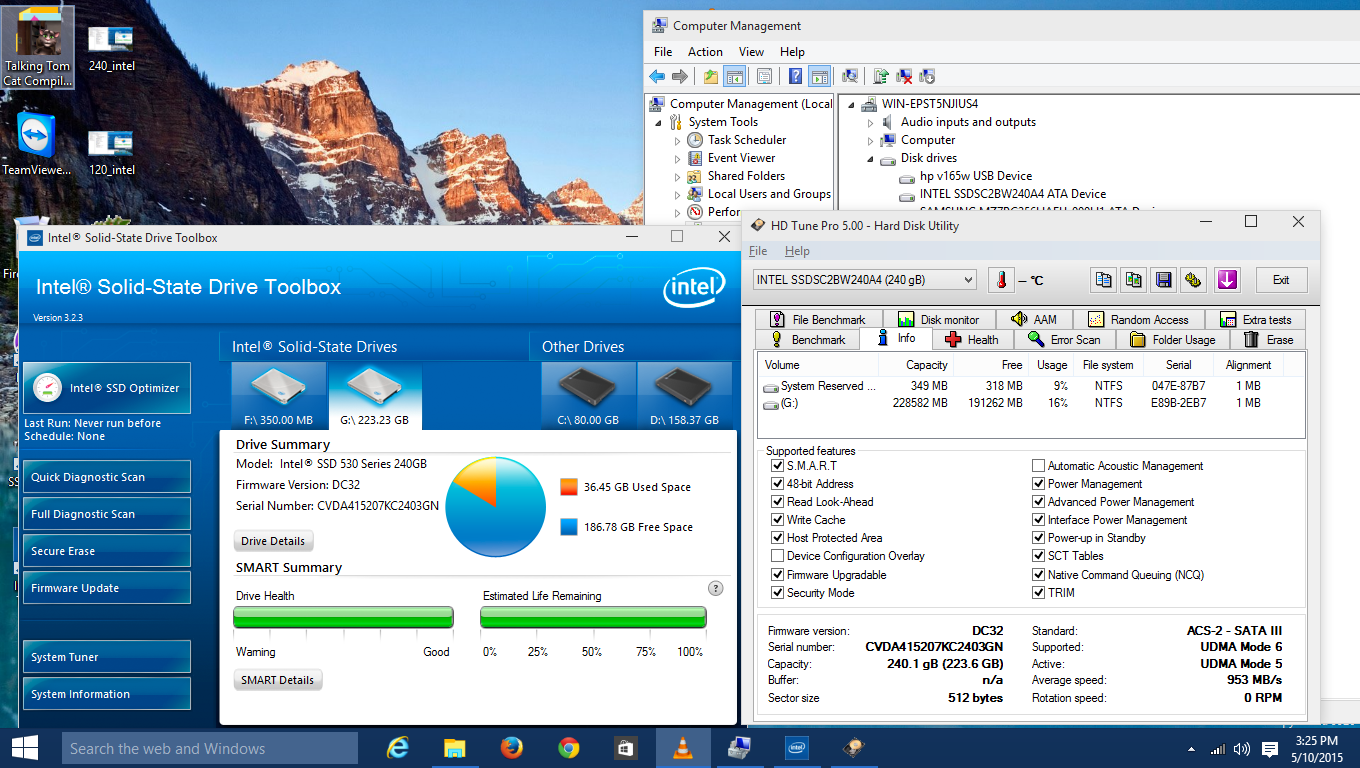1360x768 pixels.
Task: Click the orange Used Space color swatch
Action: click(569, 487)
